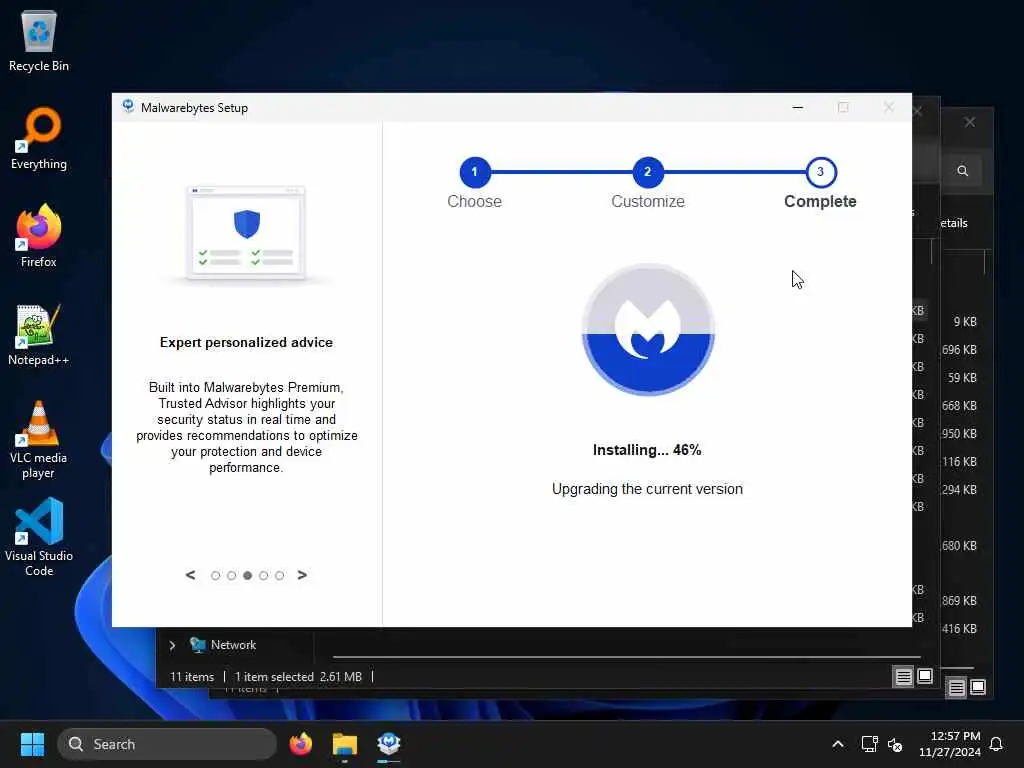Launch Firefox from the desktop shortcut
This screenshot has height=768, width=1024.
pyautogui.click(x=39, y=236)
